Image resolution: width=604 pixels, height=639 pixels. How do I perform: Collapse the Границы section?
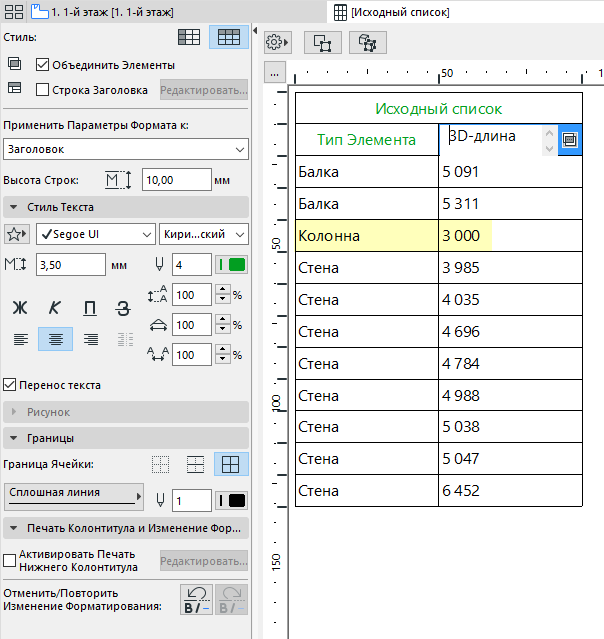[12, 438]
